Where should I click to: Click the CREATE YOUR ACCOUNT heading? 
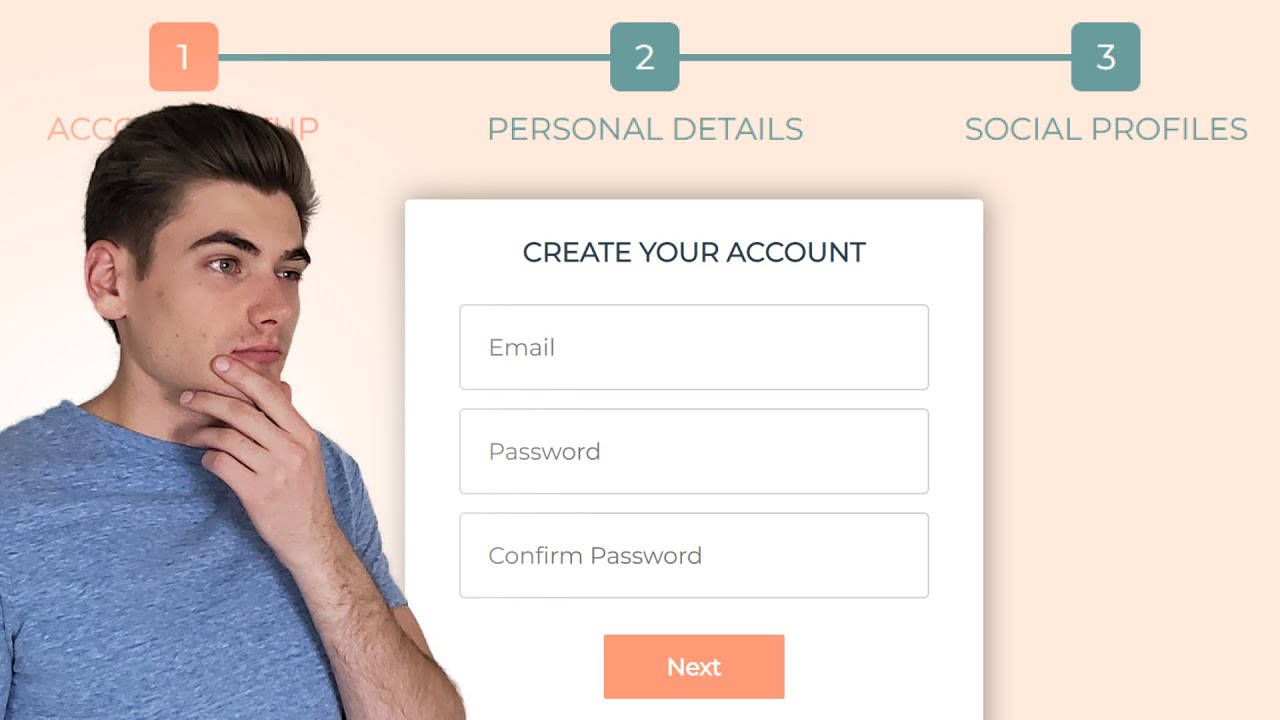click(x=694, y=252)
